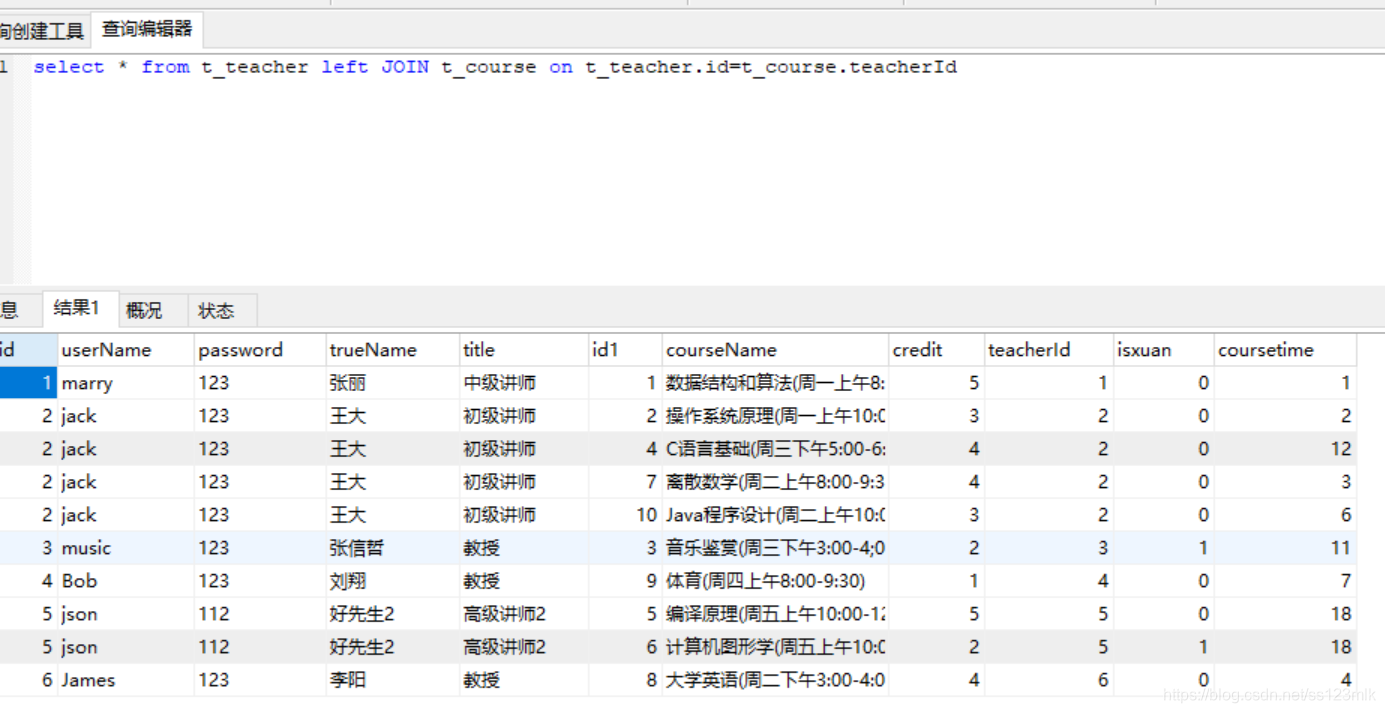Select the 张信哲 trueName cell
The height and width of the screenshot is (713, 1385).
pos(392,548)
